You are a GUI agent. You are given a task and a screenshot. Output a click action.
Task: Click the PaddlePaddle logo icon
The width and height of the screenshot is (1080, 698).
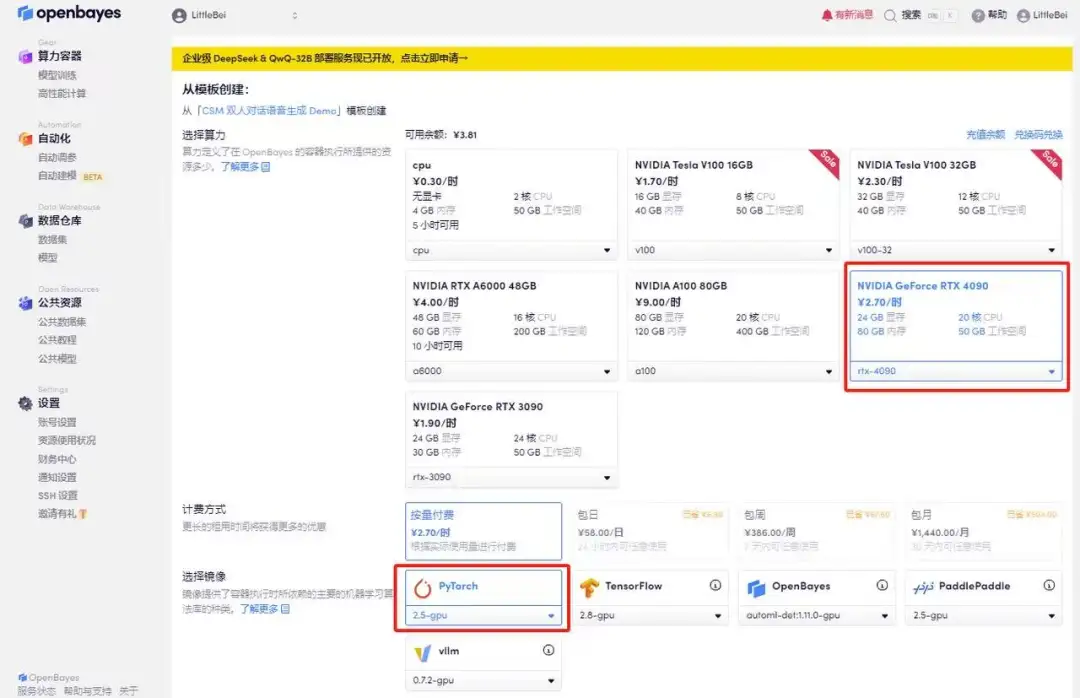(x=923, y=587)
